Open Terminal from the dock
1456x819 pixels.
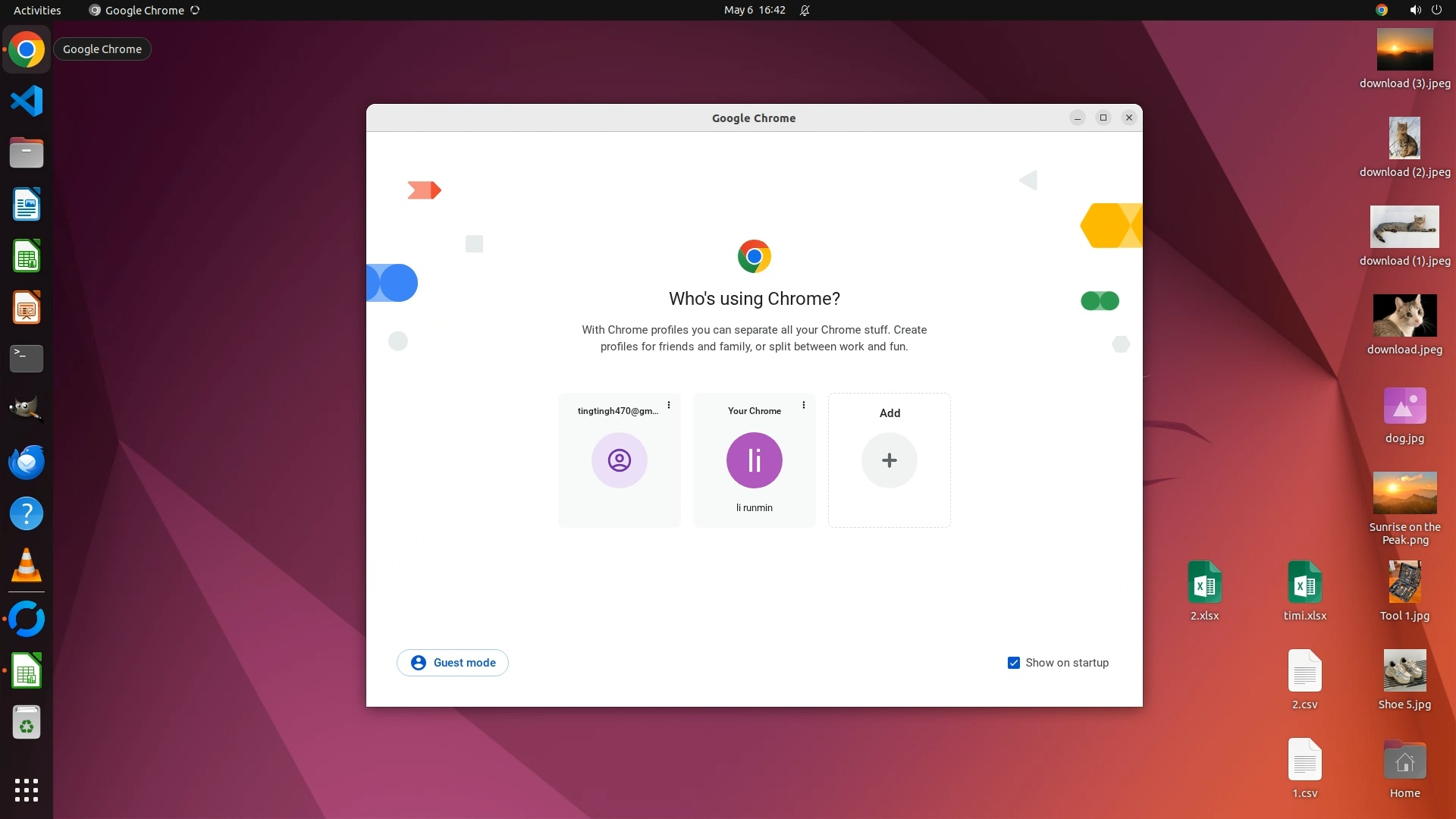tap(27, 358)
